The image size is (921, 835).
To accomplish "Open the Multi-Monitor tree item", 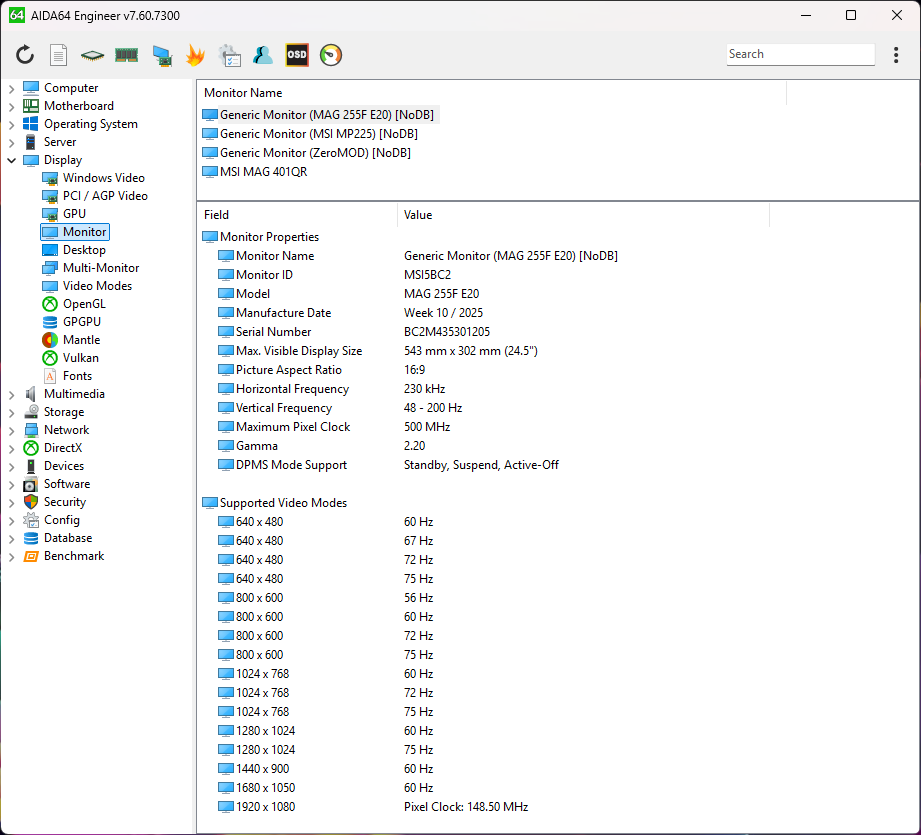I will pos(90,268).
